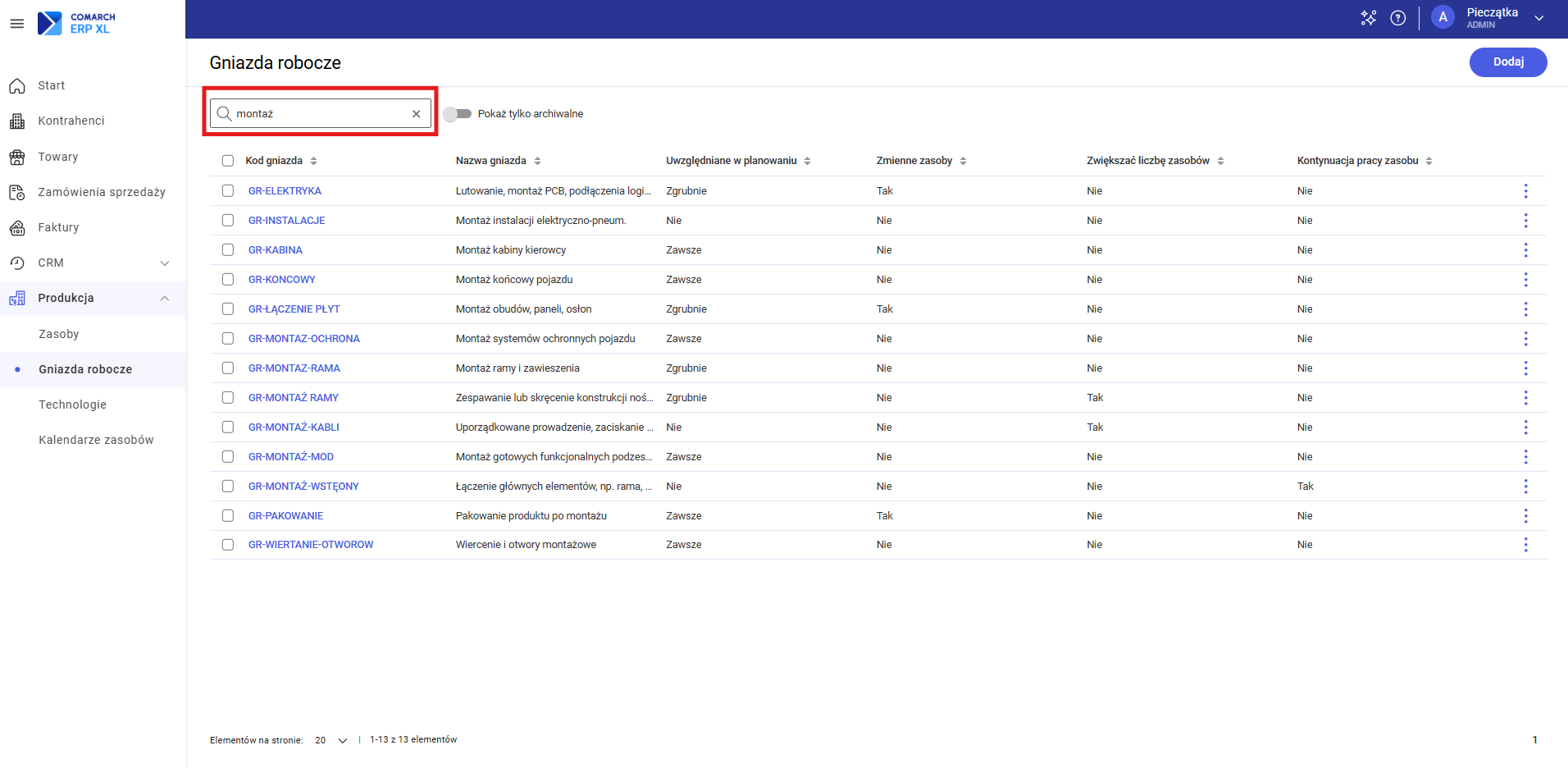Image resolution: width=1568 pixels, height=768 pixels.
Task: Open the help question mark icon
Action: click(x=1398, y=18)
